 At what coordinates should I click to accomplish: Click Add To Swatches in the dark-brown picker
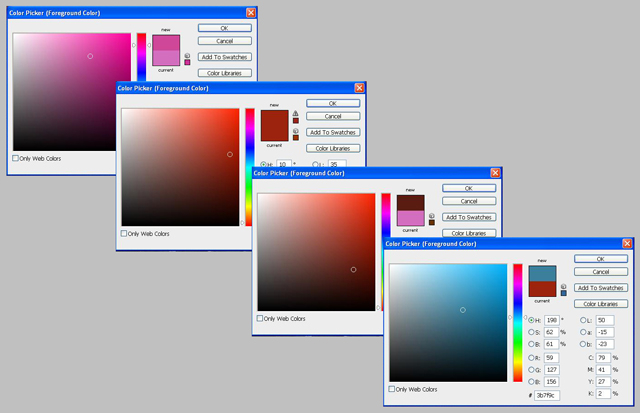pyautogui.click(x=469, y=217)
